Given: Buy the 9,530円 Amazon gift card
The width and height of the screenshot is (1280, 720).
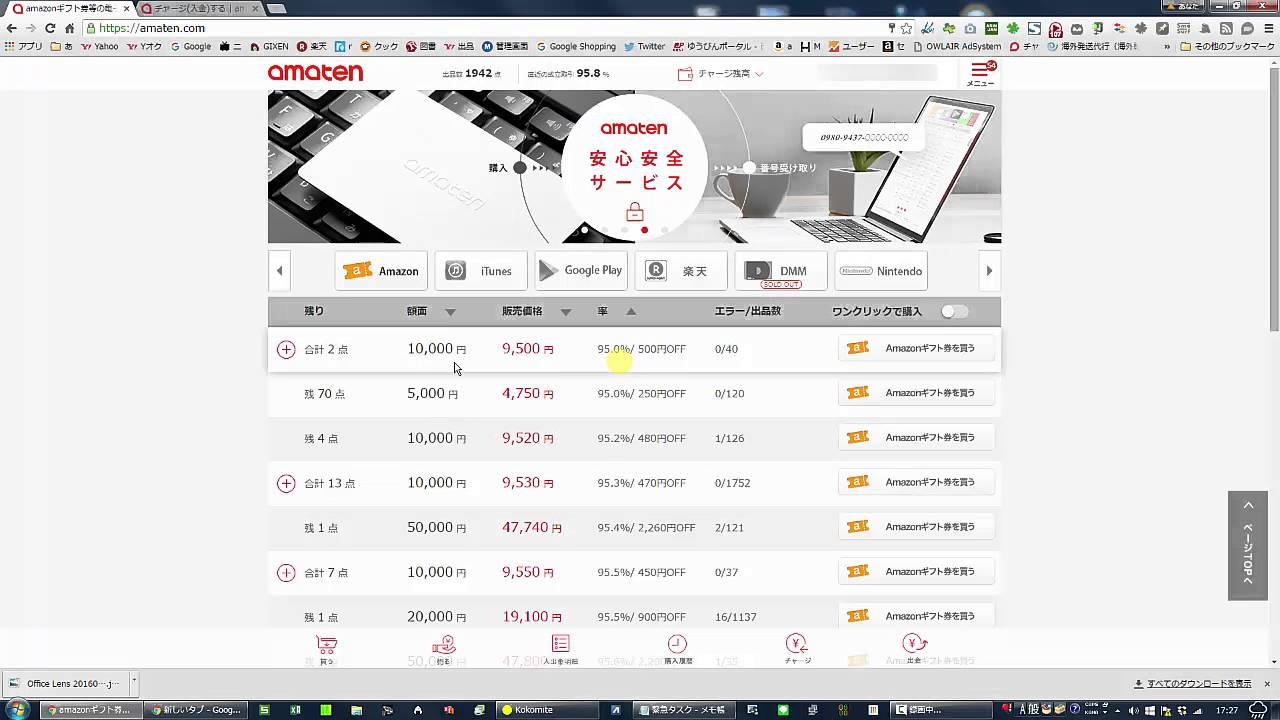Looking at the screenshot, I should [916, 482].
